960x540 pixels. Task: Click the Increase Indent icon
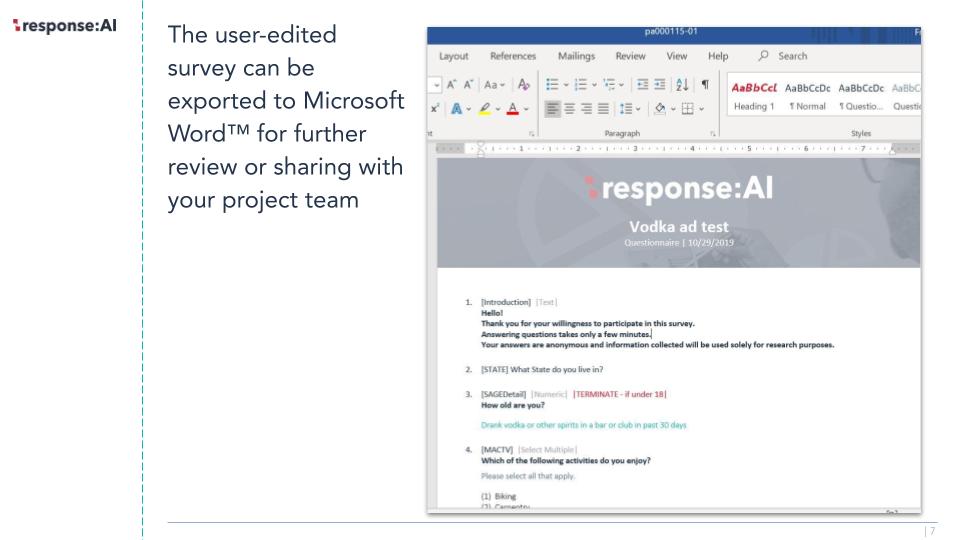click(x=659, y=84)
